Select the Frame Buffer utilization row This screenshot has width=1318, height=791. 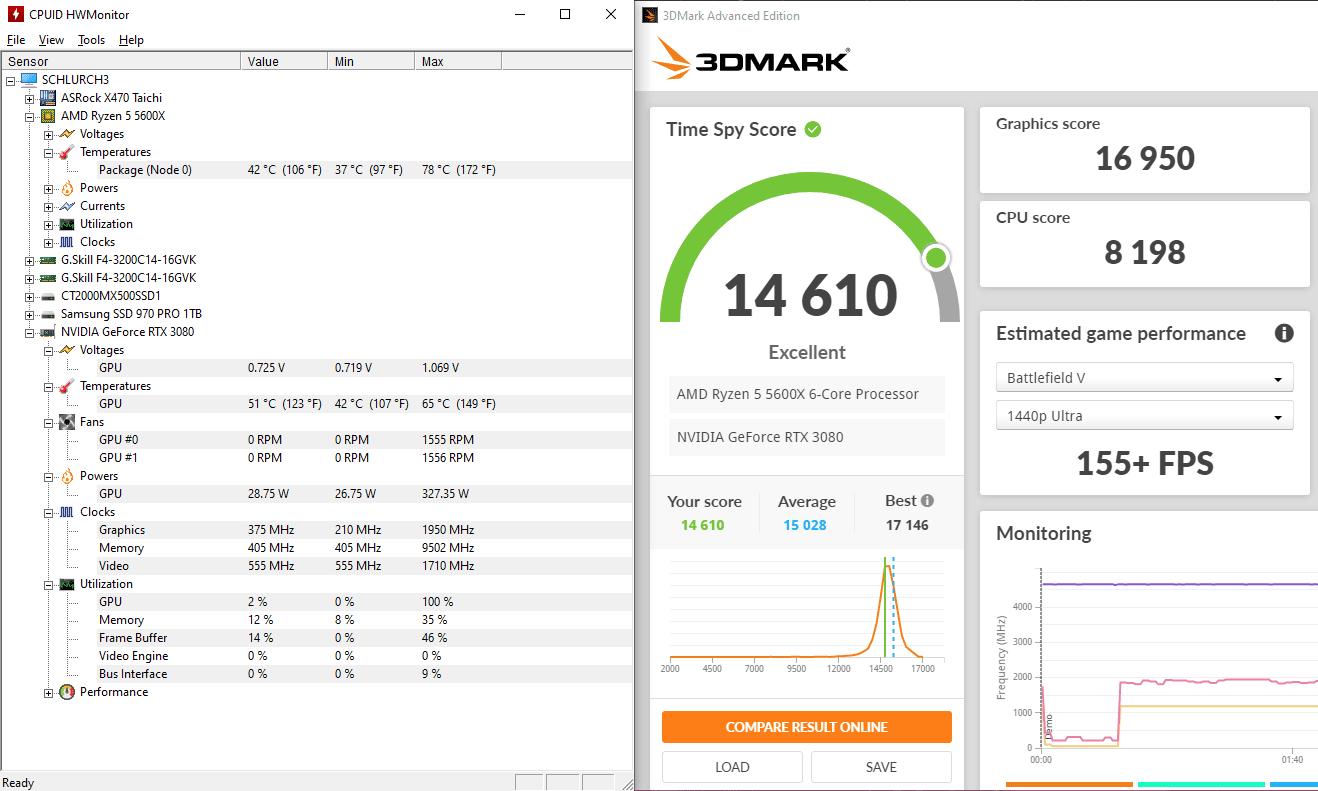pos(317,638)
